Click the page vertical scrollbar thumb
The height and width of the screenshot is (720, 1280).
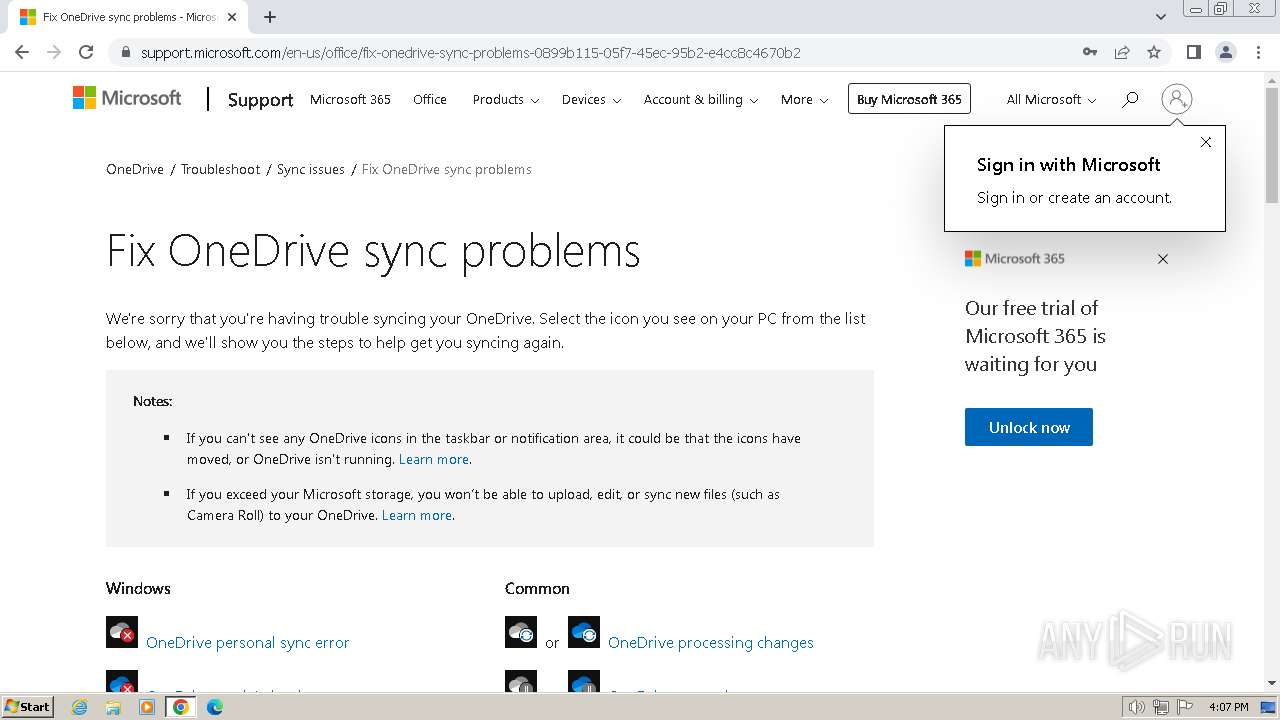tap(1272, 147)
